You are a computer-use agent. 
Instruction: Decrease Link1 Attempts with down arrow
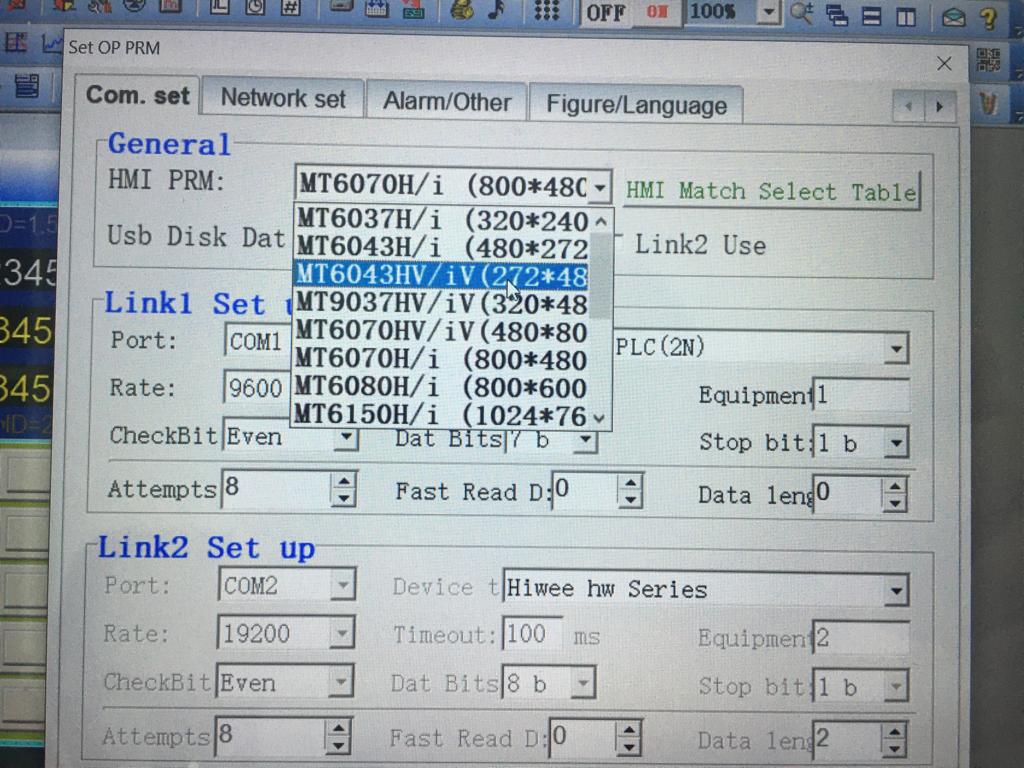(344, 499)
